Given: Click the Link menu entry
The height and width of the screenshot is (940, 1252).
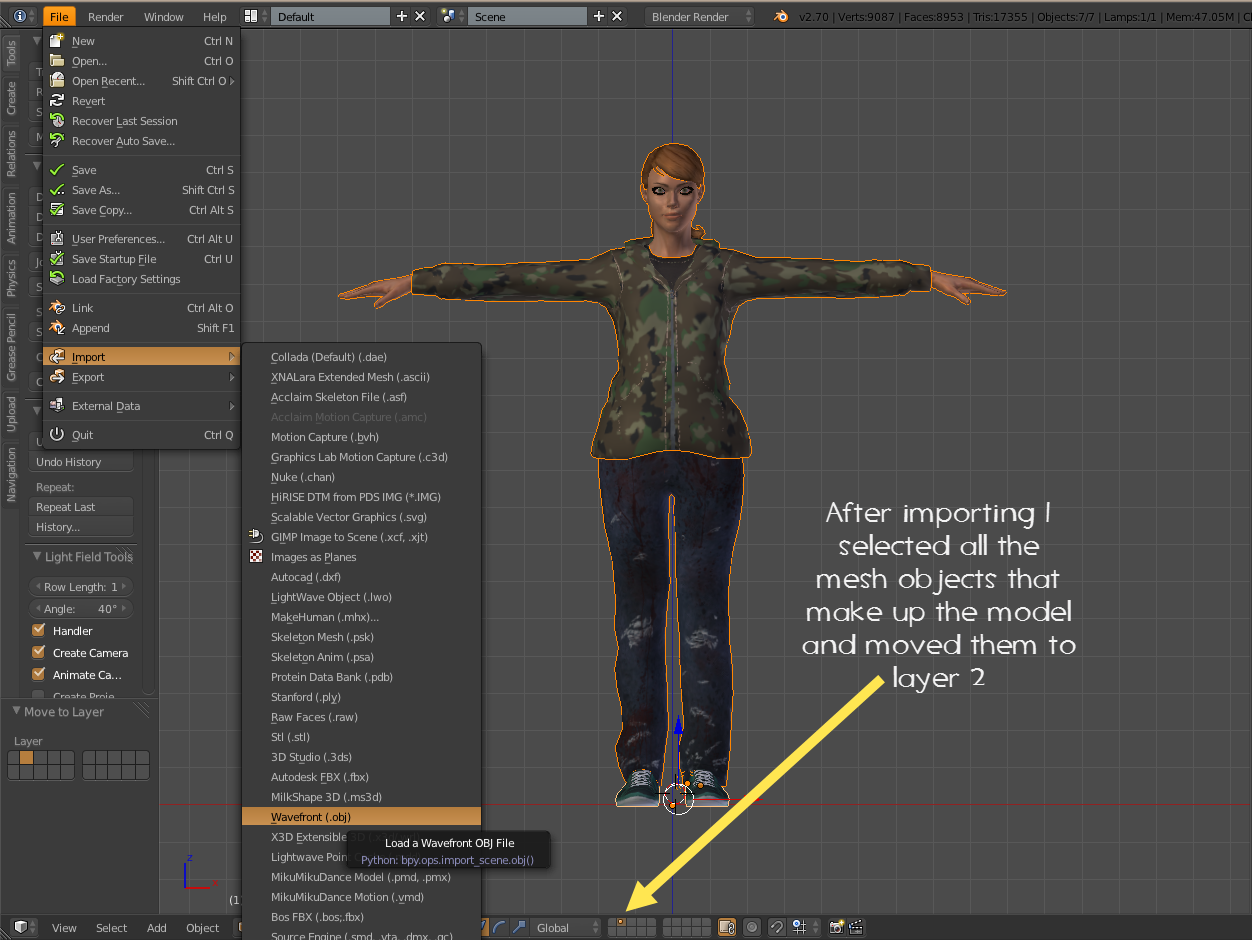Looking at the screenshot, I should point(141,308).
